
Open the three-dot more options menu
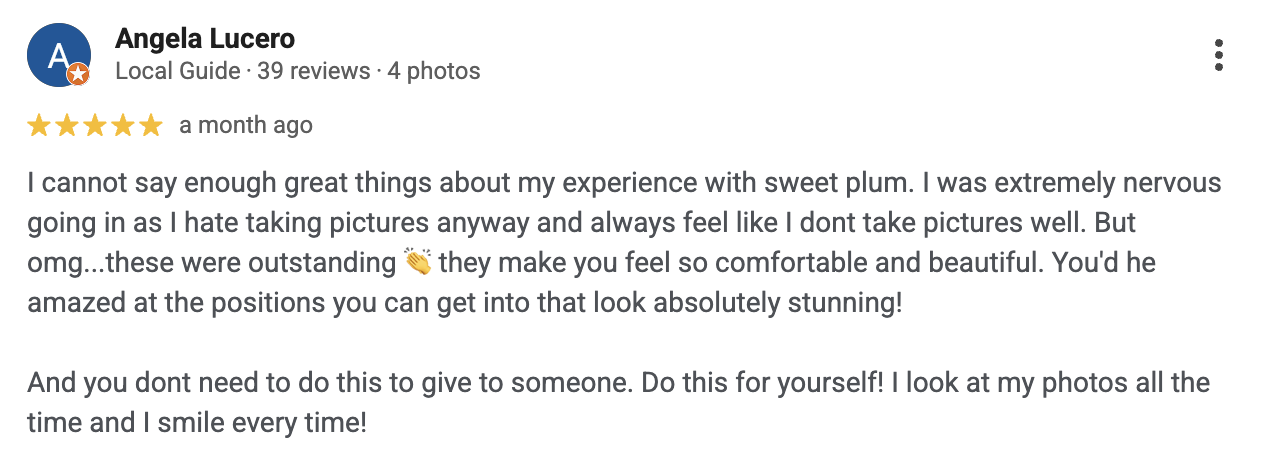pyautogui.click(x=1218, y=55)
